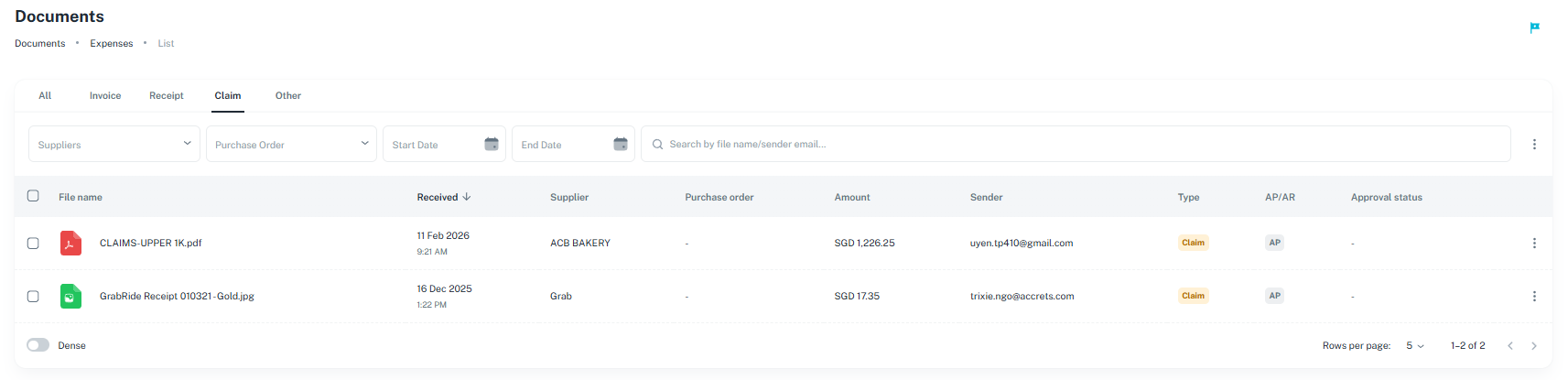Switch to the Invoice tab

click(x=105, y=95)
